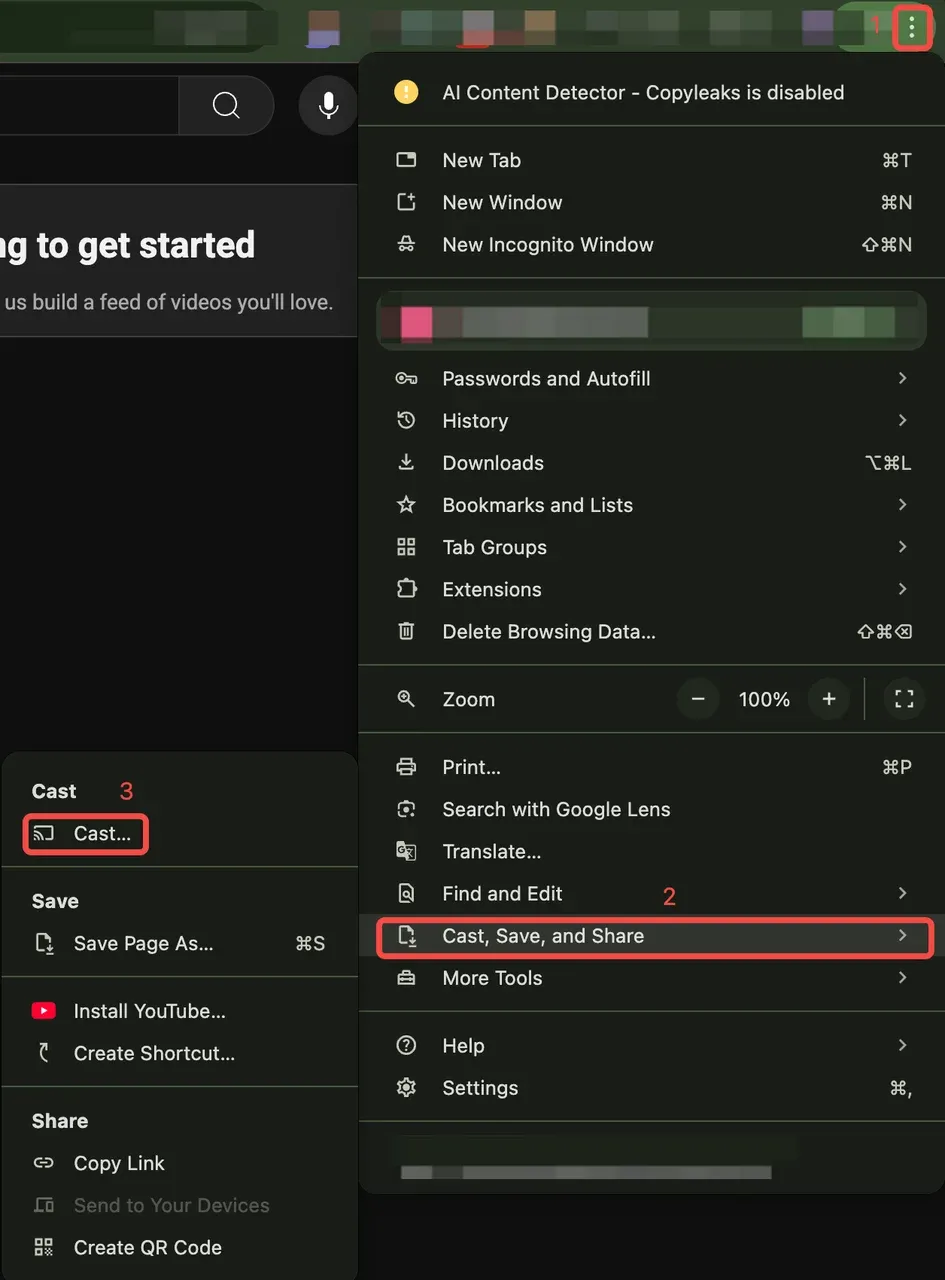This screenshot has height=1280, width=945.
Task: Choose New Window menu entry
Action: click(x=654, y=202)
